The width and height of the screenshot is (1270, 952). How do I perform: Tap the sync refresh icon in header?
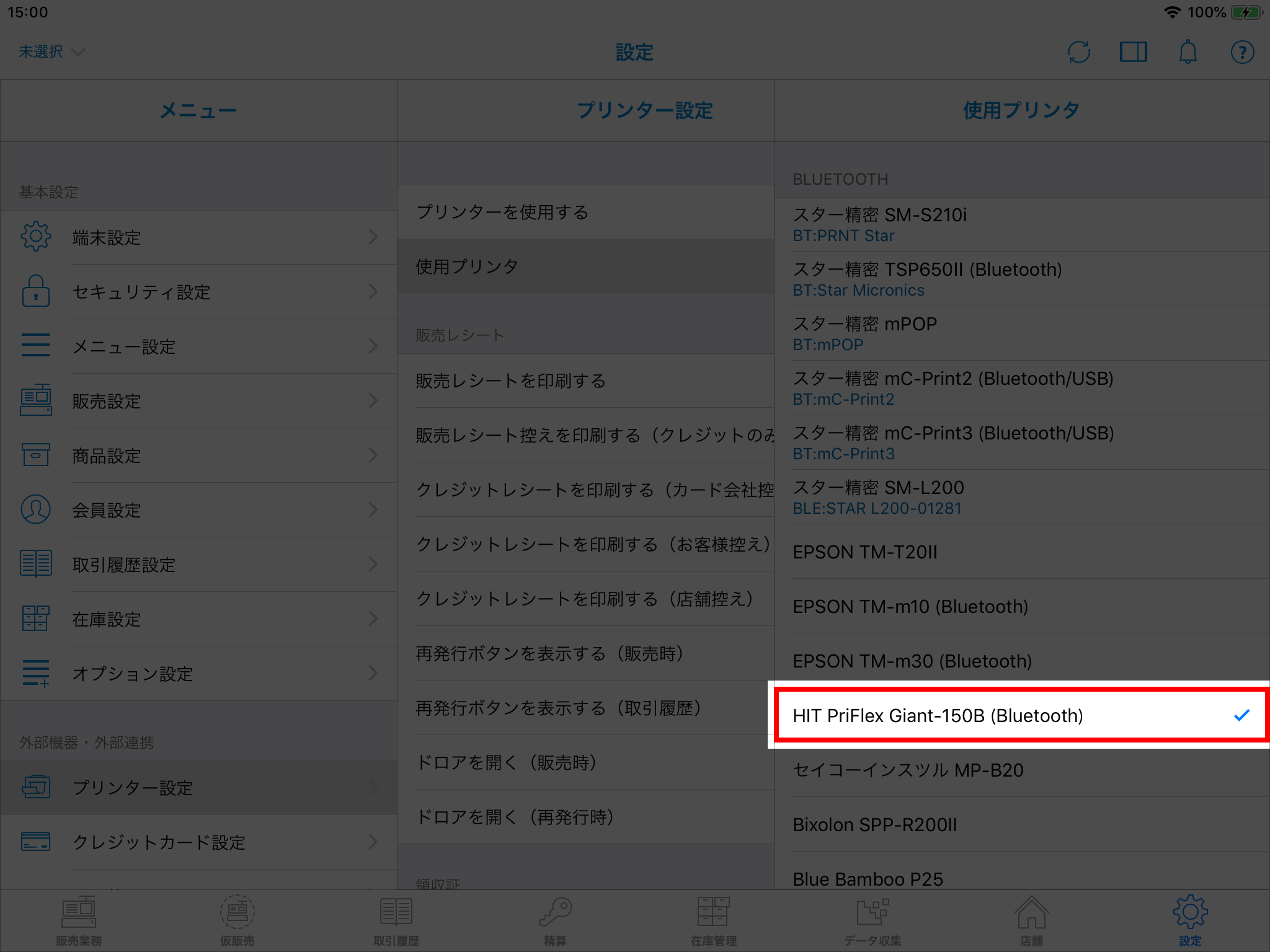(1078, 52)
